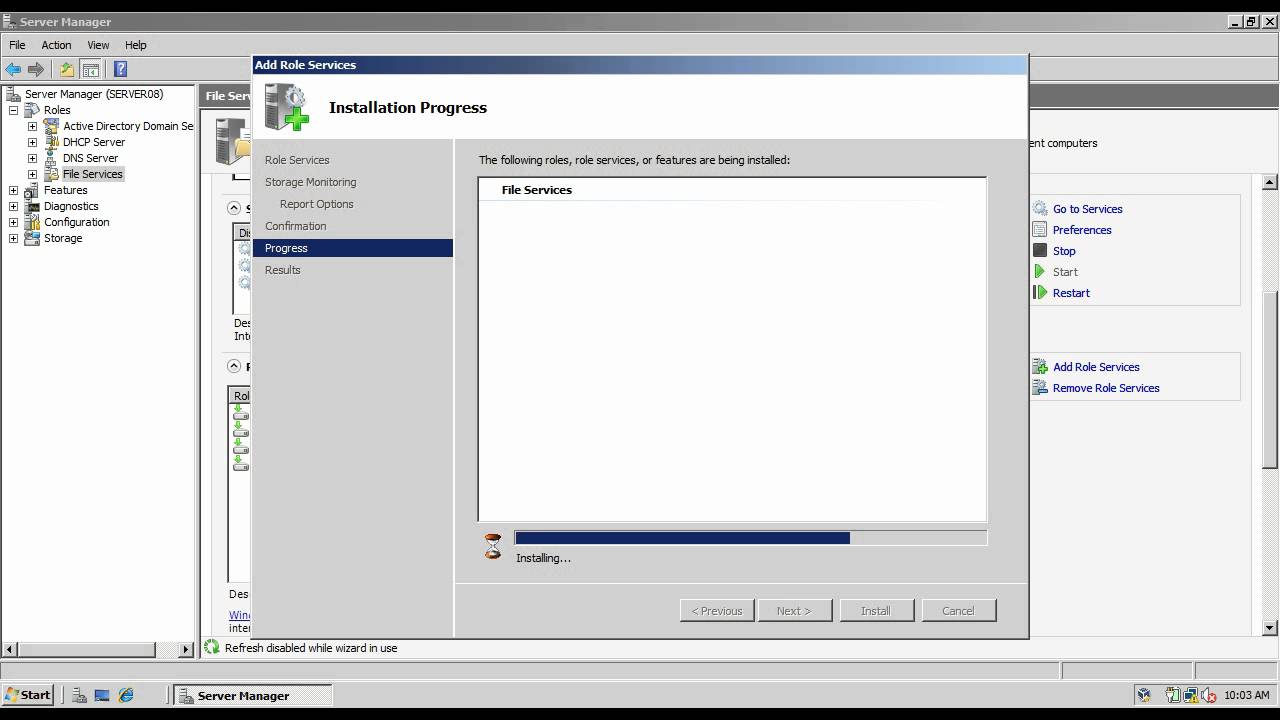Screen dimensions: 1280x720
Task: Click the right pane vertical scrollbar down arrow
Action: point(1270,628)
